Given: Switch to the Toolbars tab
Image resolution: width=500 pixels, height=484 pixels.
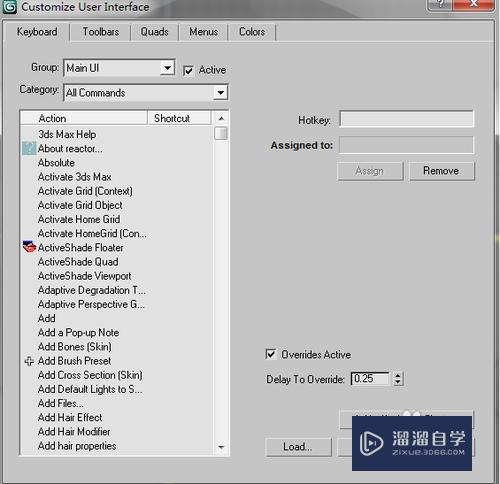Looking at the screenshot, I should tap(101, 32).
